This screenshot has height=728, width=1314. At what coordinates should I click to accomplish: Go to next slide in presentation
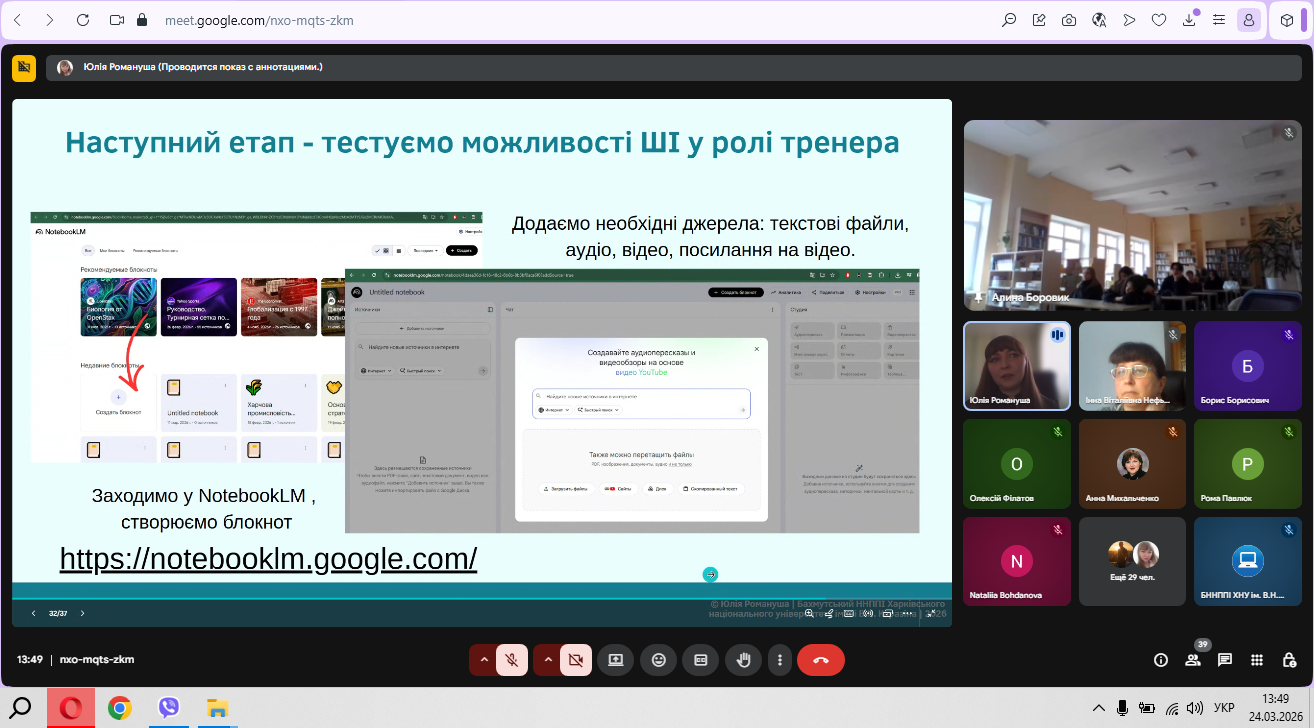(82, 613)
